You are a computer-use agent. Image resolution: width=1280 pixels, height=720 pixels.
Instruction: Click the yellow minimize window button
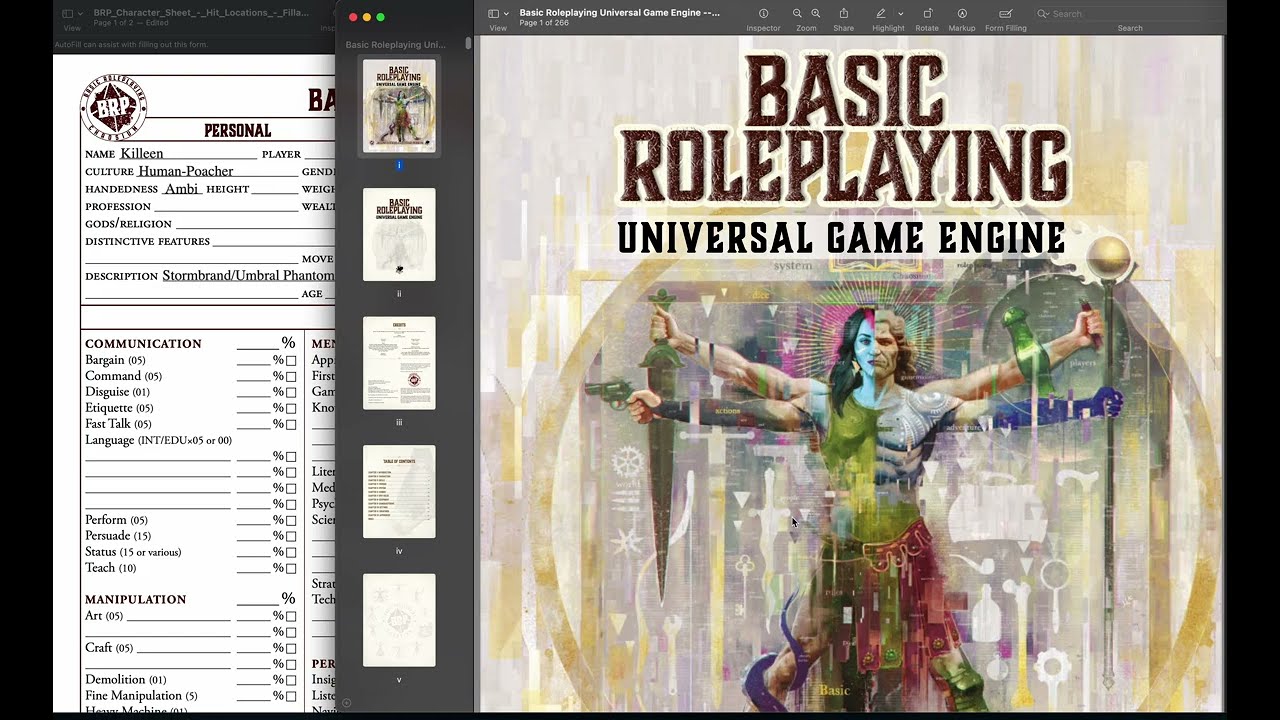pos(367,17)
